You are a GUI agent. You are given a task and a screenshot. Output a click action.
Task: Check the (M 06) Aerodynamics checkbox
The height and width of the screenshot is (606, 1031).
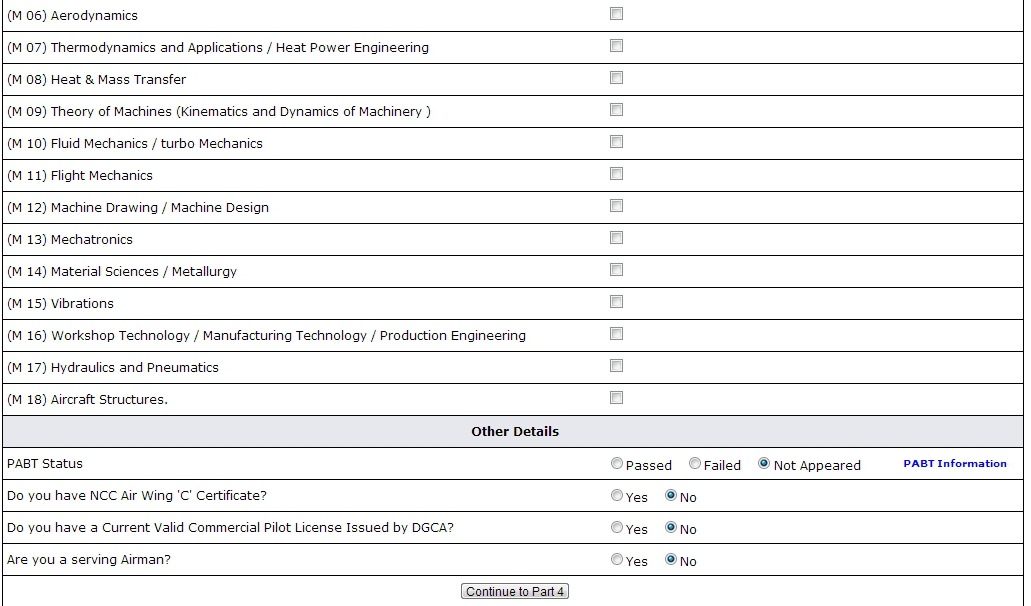point(616,14)
